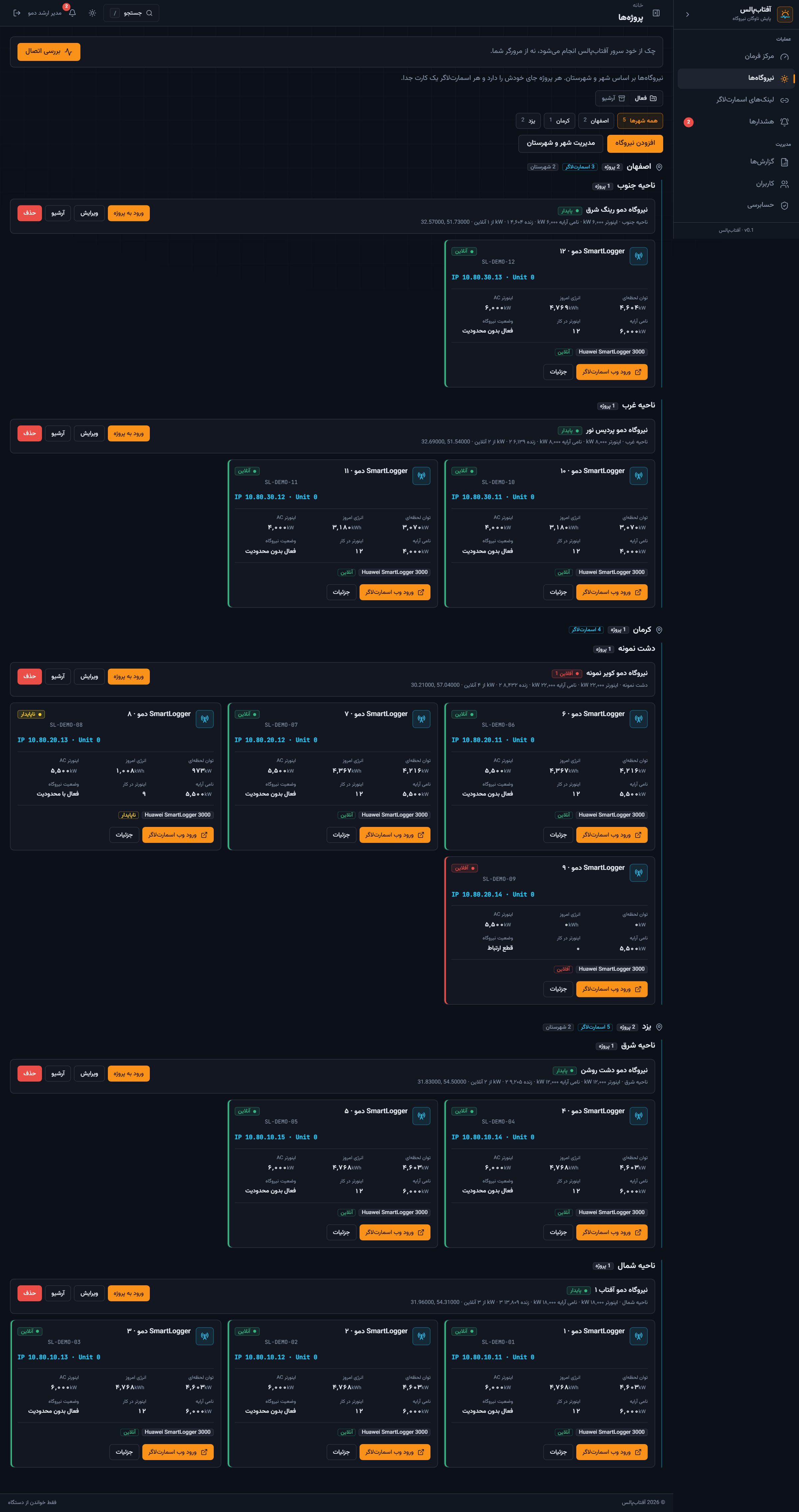This screenshot has width=799, height=1512.
Task: Click location pin icon beside یزد heading
Action: 659,1027
